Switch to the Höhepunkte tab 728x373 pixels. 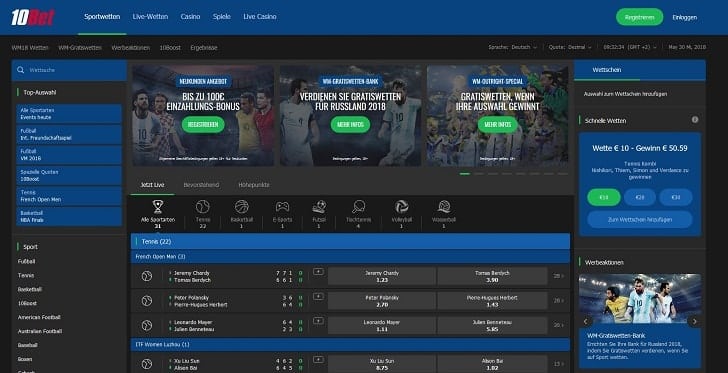pos(254,185)
